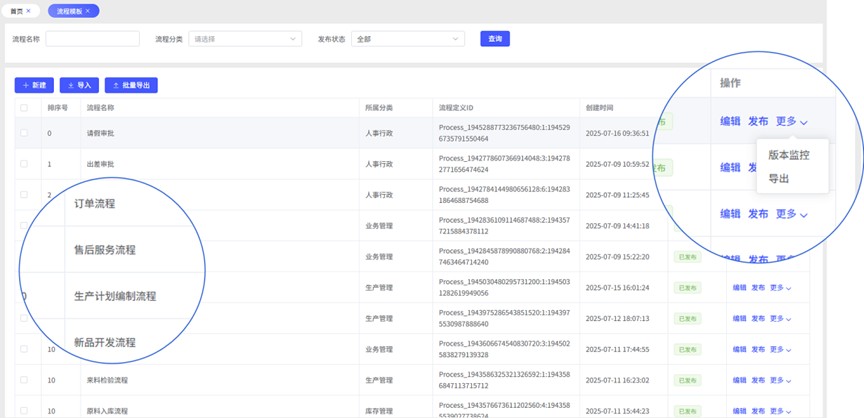Click the 流程名称 search input field
Screen dimensions: 864x418
click(93, 39)
